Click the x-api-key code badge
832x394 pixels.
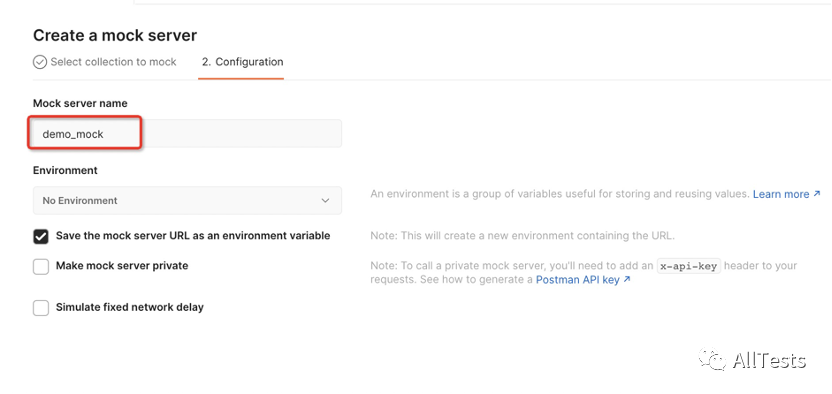point(688,266)
